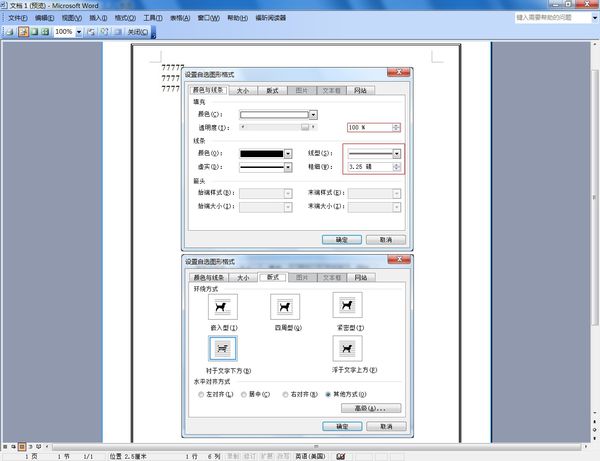Click the 关闭 button to close preview
The height and width of the screenshot is (461, 600).
138,32
